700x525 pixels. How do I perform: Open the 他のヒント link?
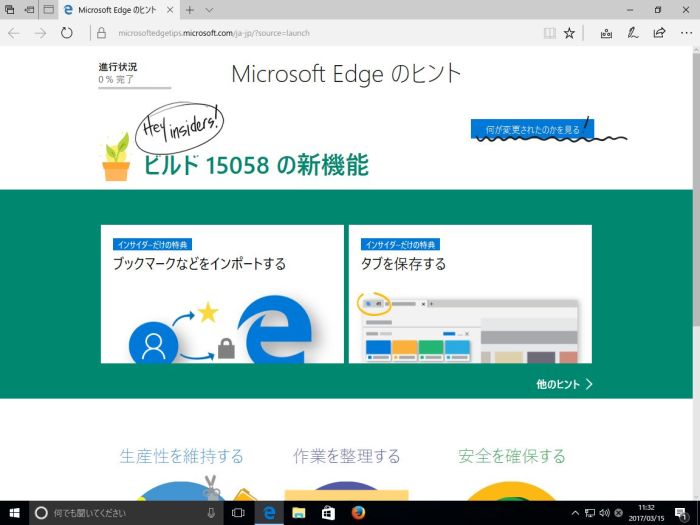point(564,383)
